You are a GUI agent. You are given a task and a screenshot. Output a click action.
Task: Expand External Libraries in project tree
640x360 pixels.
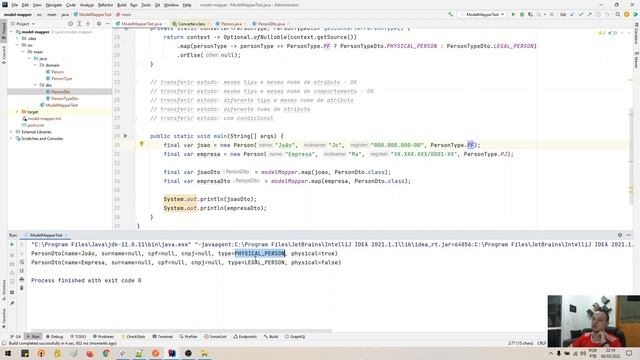click(12, 132)
